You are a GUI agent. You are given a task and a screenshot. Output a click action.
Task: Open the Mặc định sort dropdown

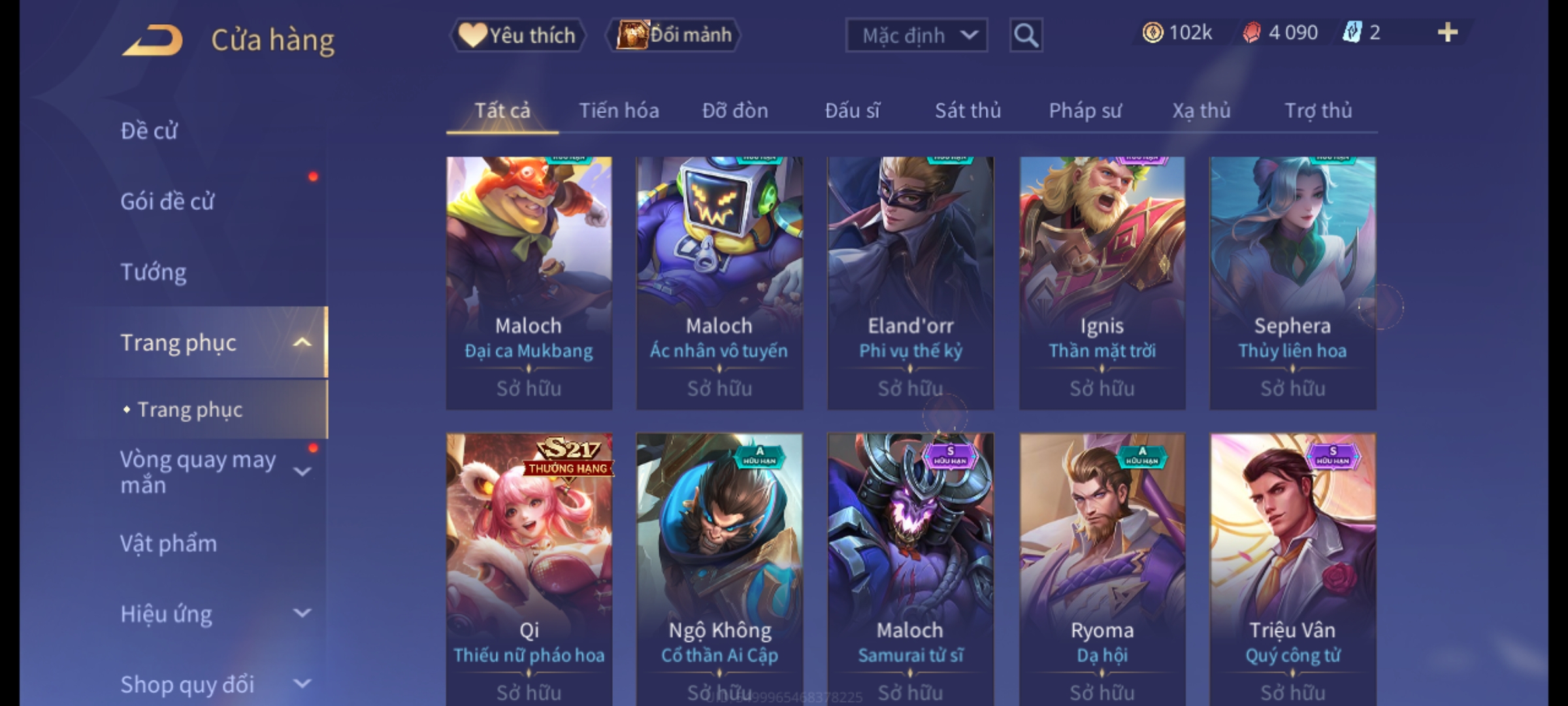(917, 35)
